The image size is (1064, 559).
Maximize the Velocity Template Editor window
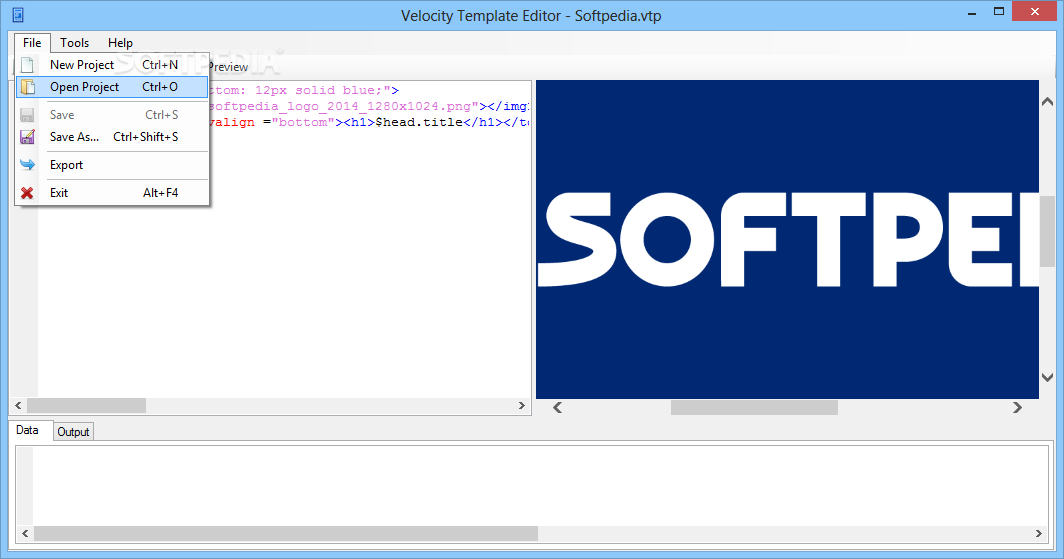(x=999, y=12)
